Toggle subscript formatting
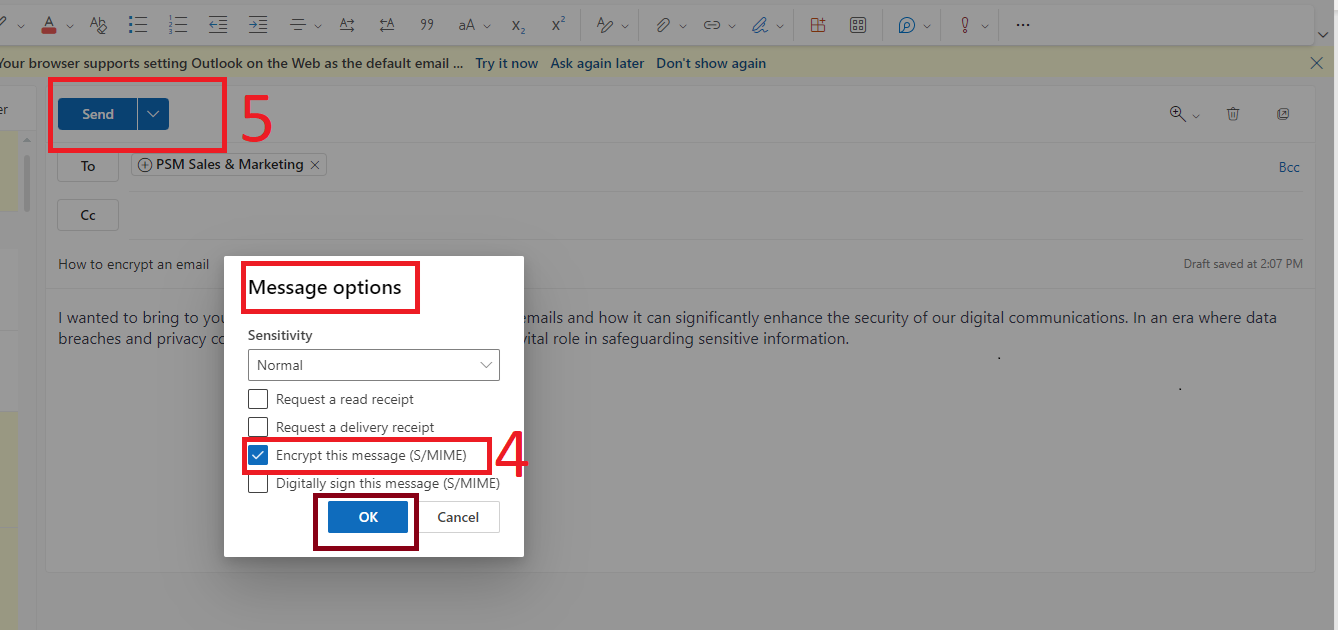The width and height of the screenshot is (1338, 630). [x=517, y=24]
